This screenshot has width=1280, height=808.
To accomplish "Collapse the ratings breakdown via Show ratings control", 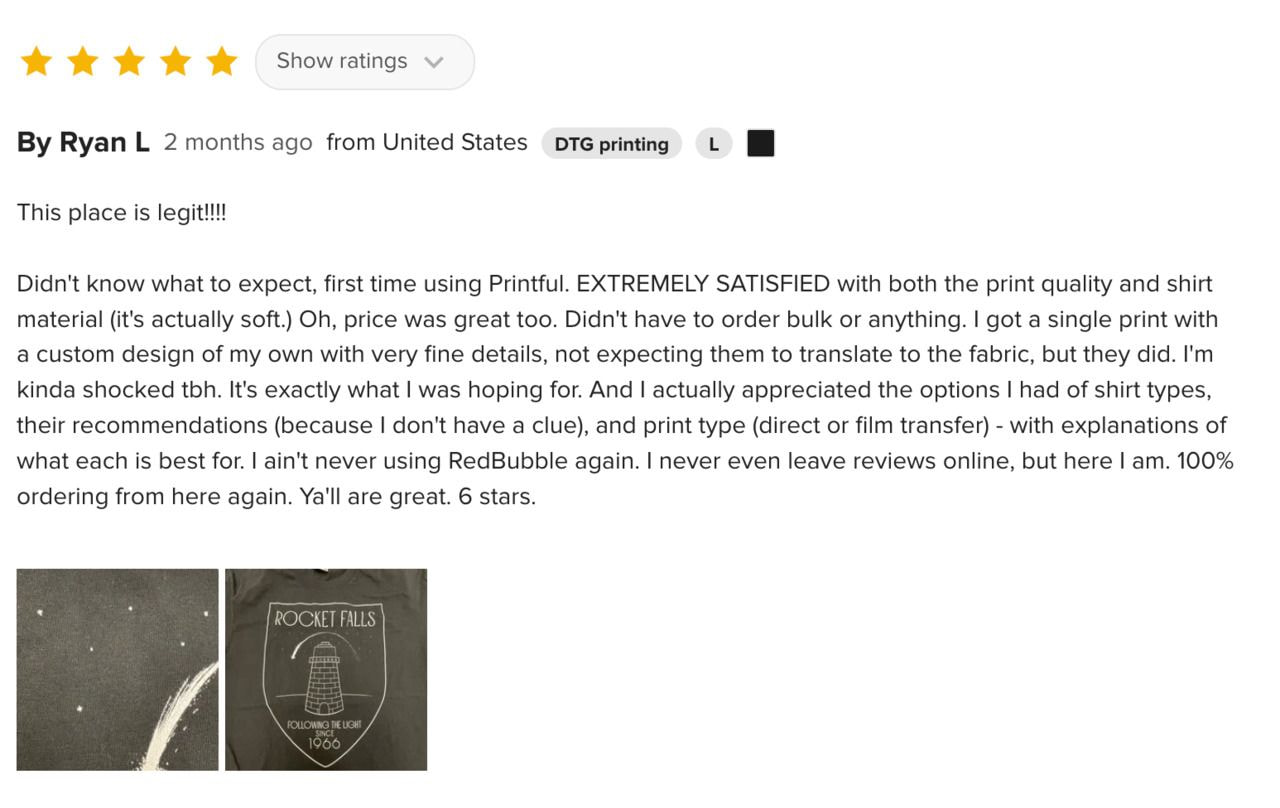I will (364, 61).
